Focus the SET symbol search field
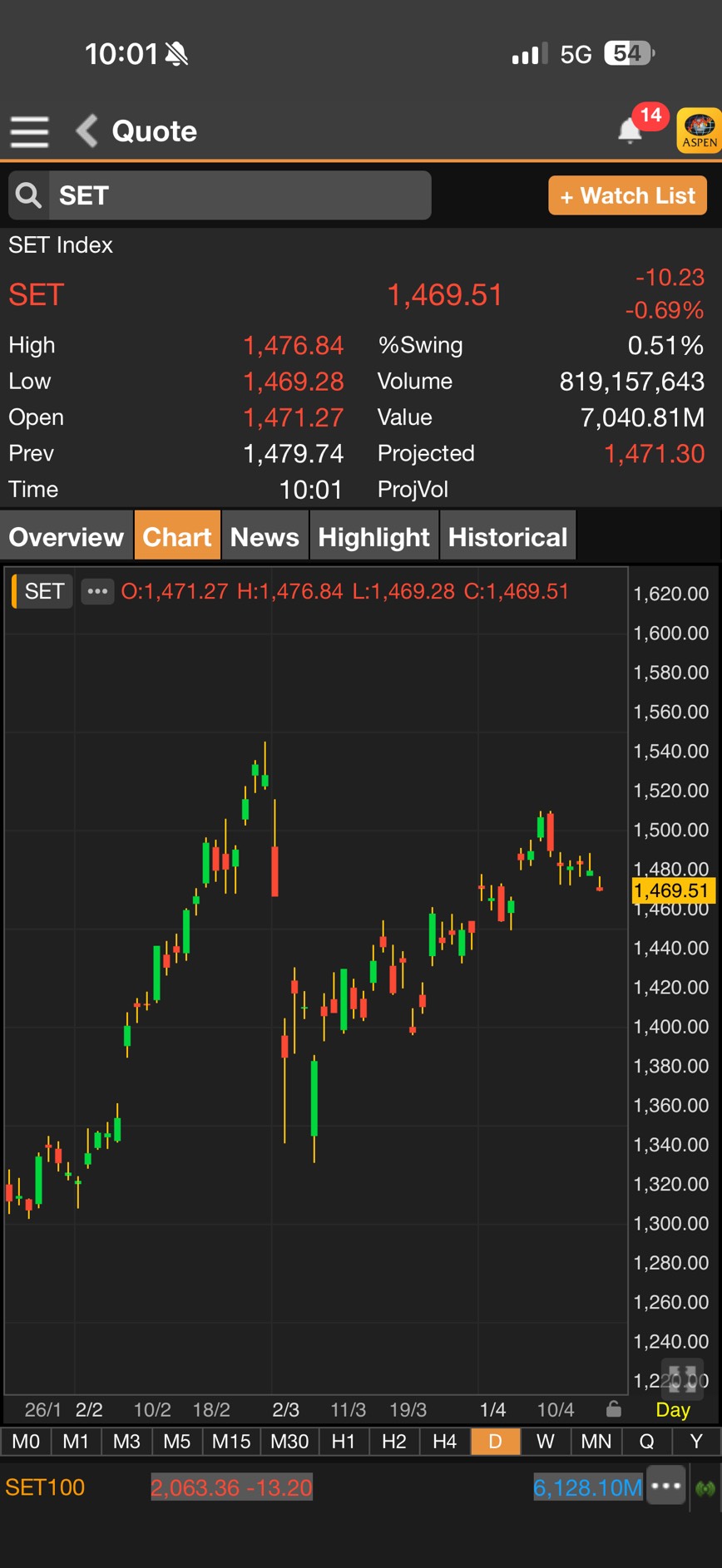Screen dimensions: 722x1568 pyautogui.click(x=240, y=195)
